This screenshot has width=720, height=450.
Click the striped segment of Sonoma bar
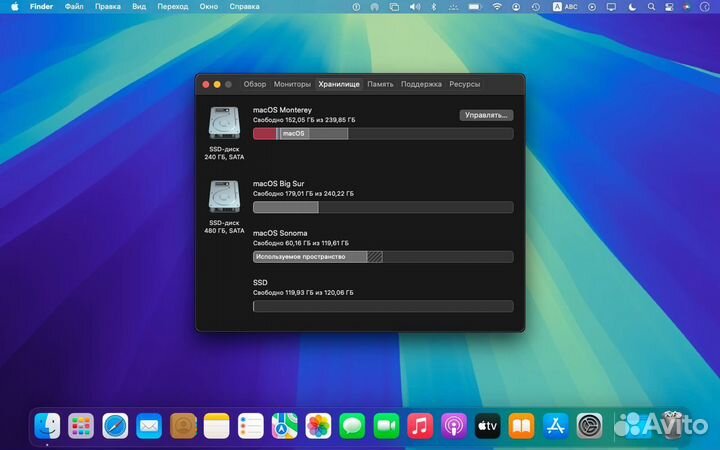click(375, 257)
